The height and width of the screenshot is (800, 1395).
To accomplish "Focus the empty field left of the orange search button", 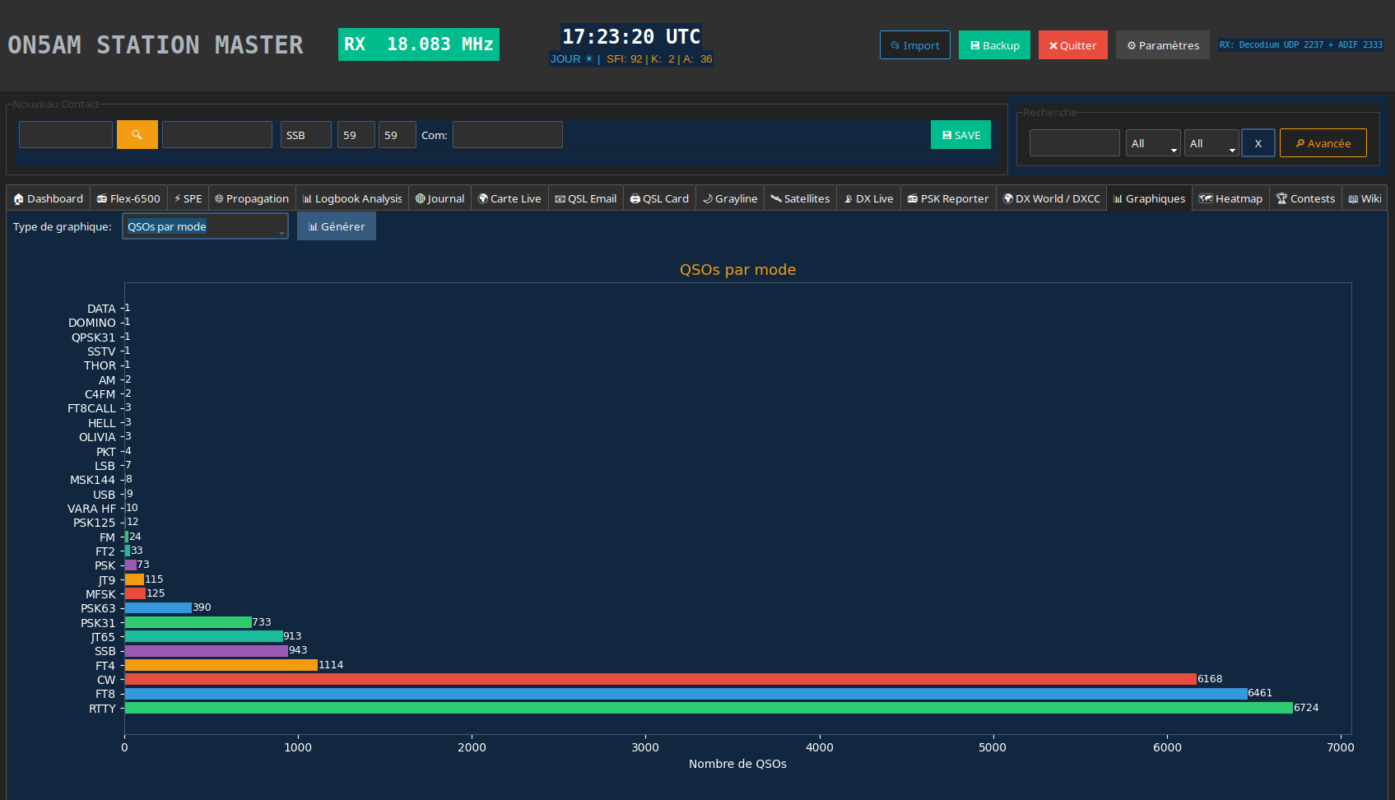I will point(66,135).
